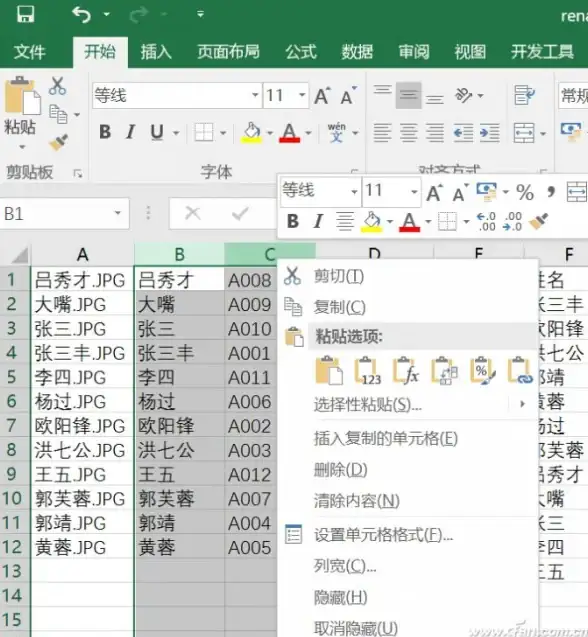Viewport: 588px width, 637px height.
Task: Click the ribbon Format Painter brush
Action: [59, 143]
